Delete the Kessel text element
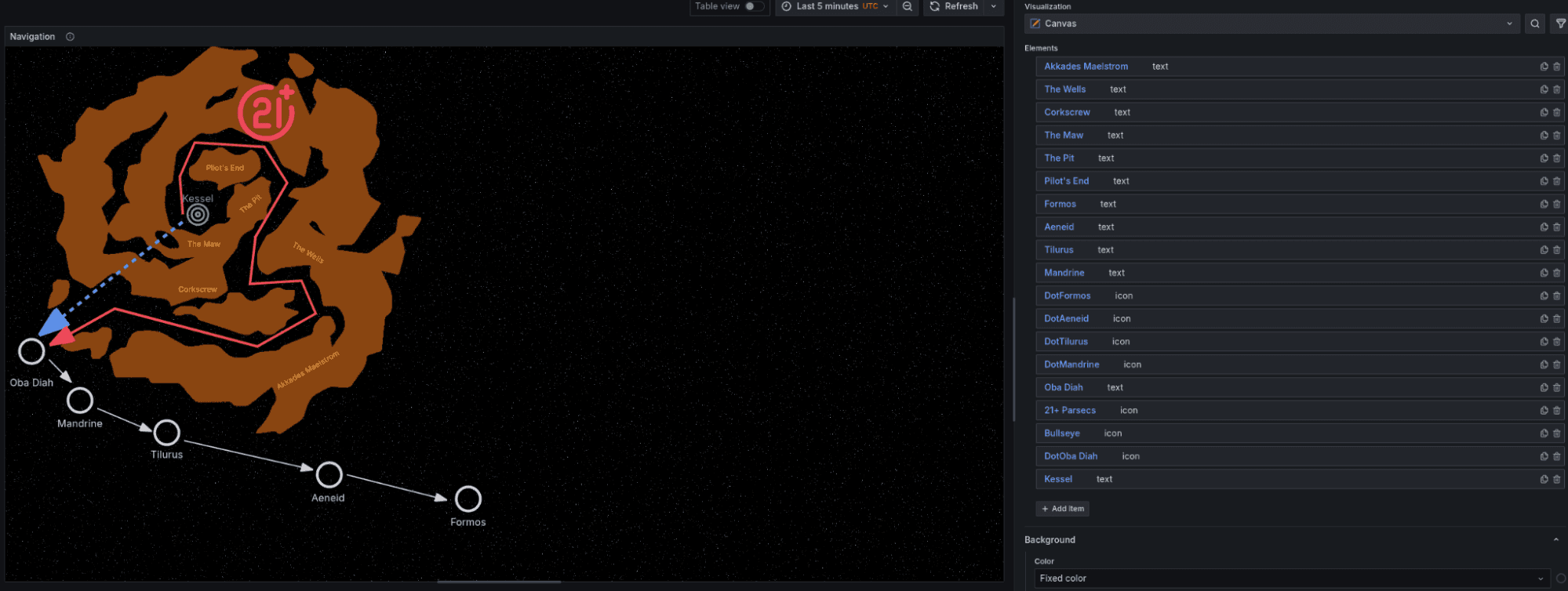The image size is (1568, 591). pos(1557,479)
